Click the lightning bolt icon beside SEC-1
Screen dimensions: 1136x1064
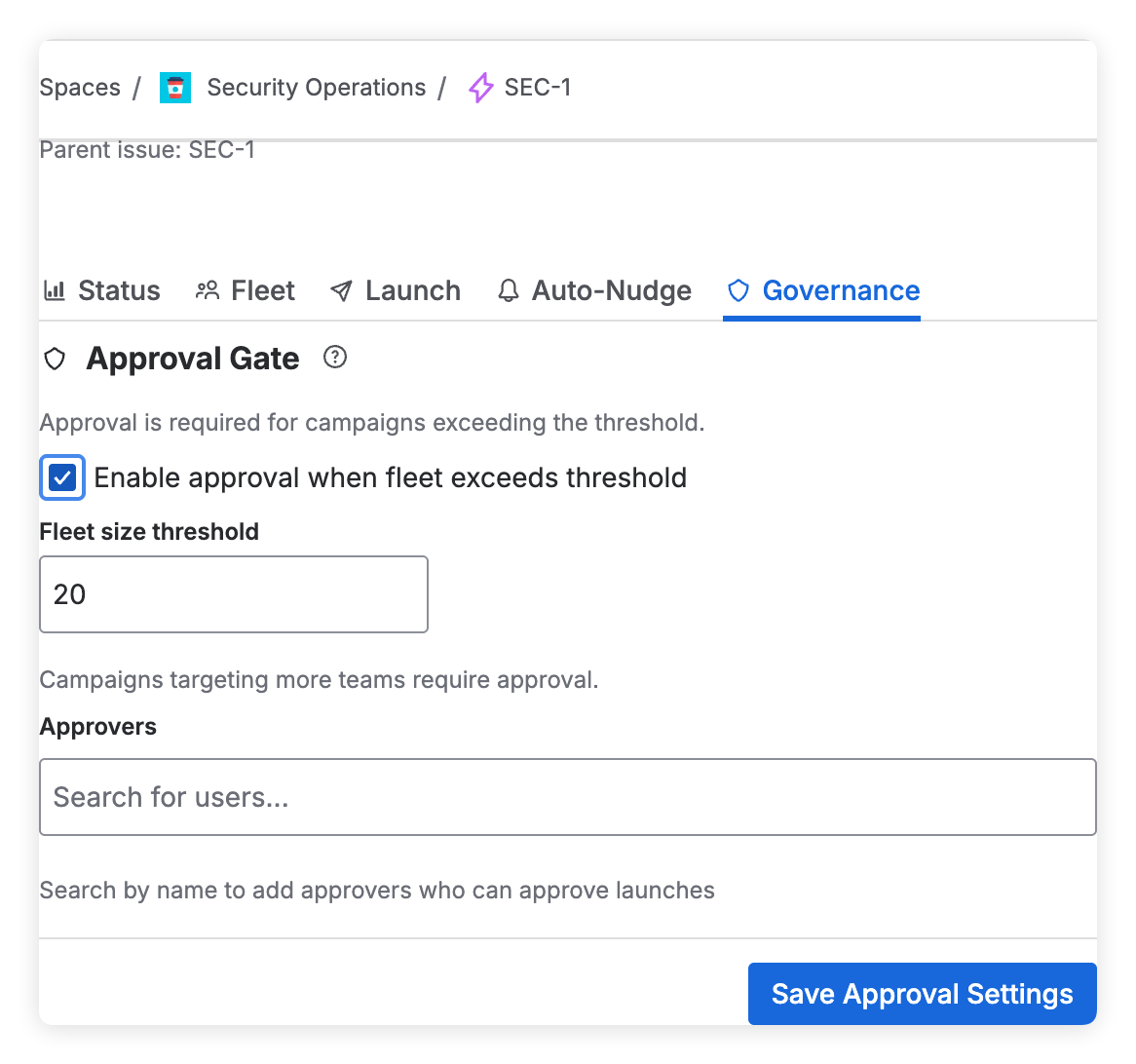(479, 88)
